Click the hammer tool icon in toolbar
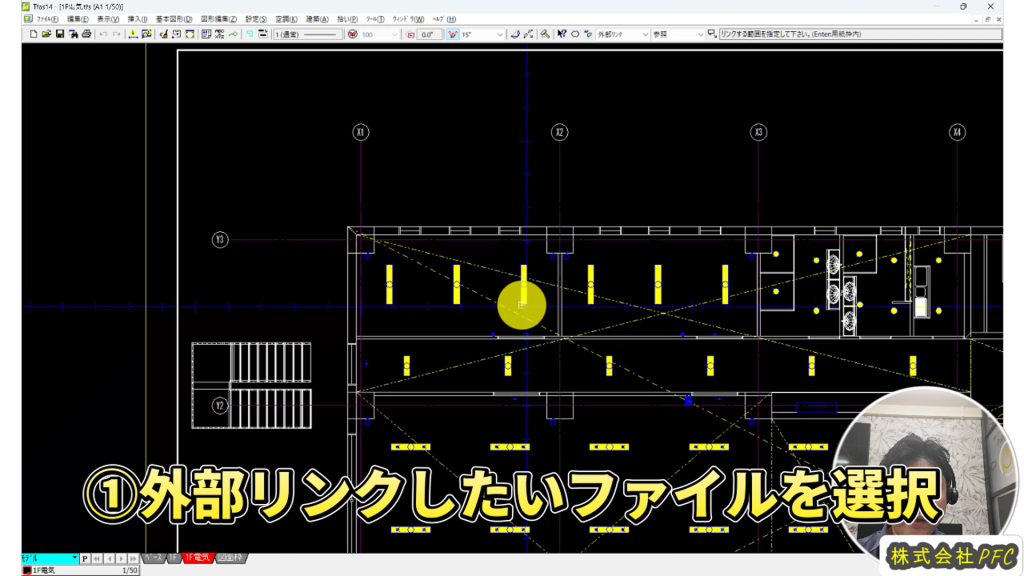This screenshot has width=1024, height=576. tap(545, 34)
